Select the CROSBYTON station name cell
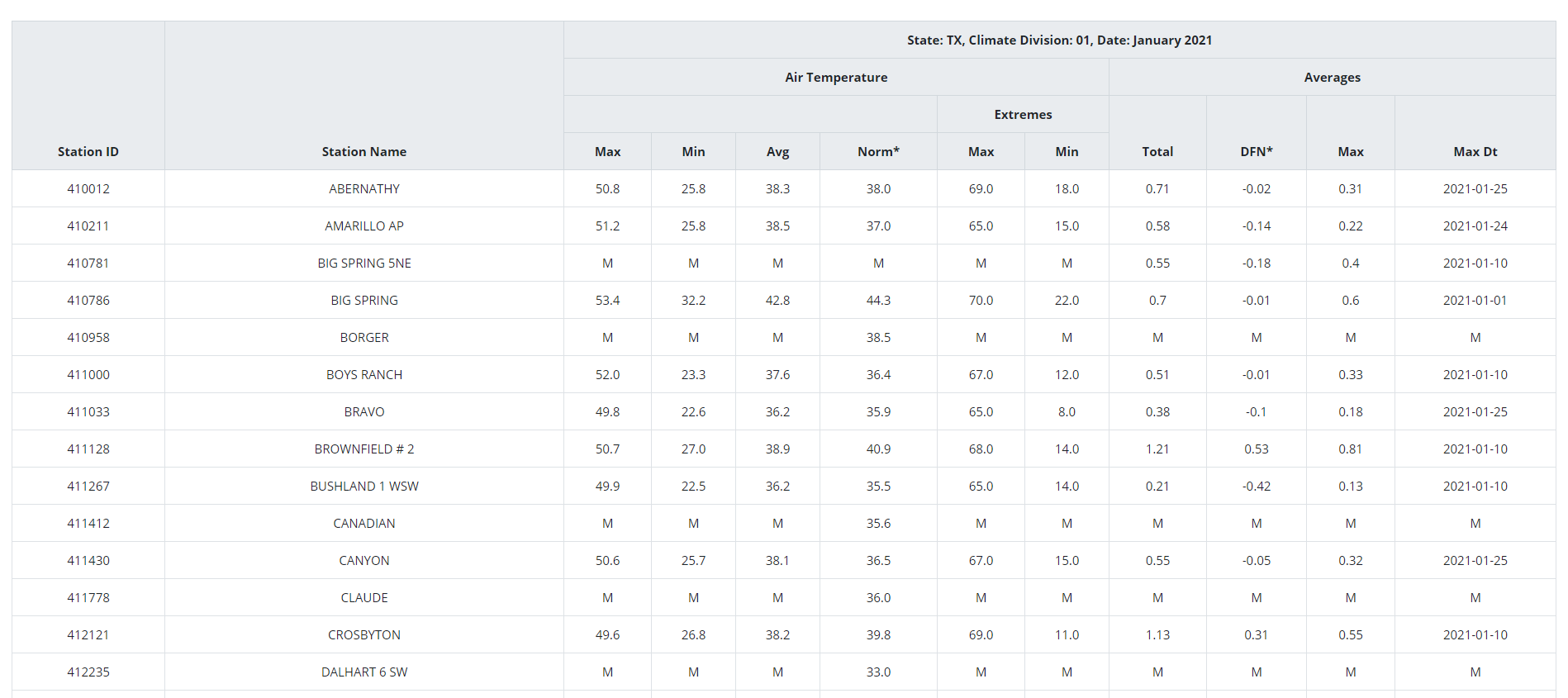Image resolution: width=1568 pixels, height=698 pixels. [363, 634]
